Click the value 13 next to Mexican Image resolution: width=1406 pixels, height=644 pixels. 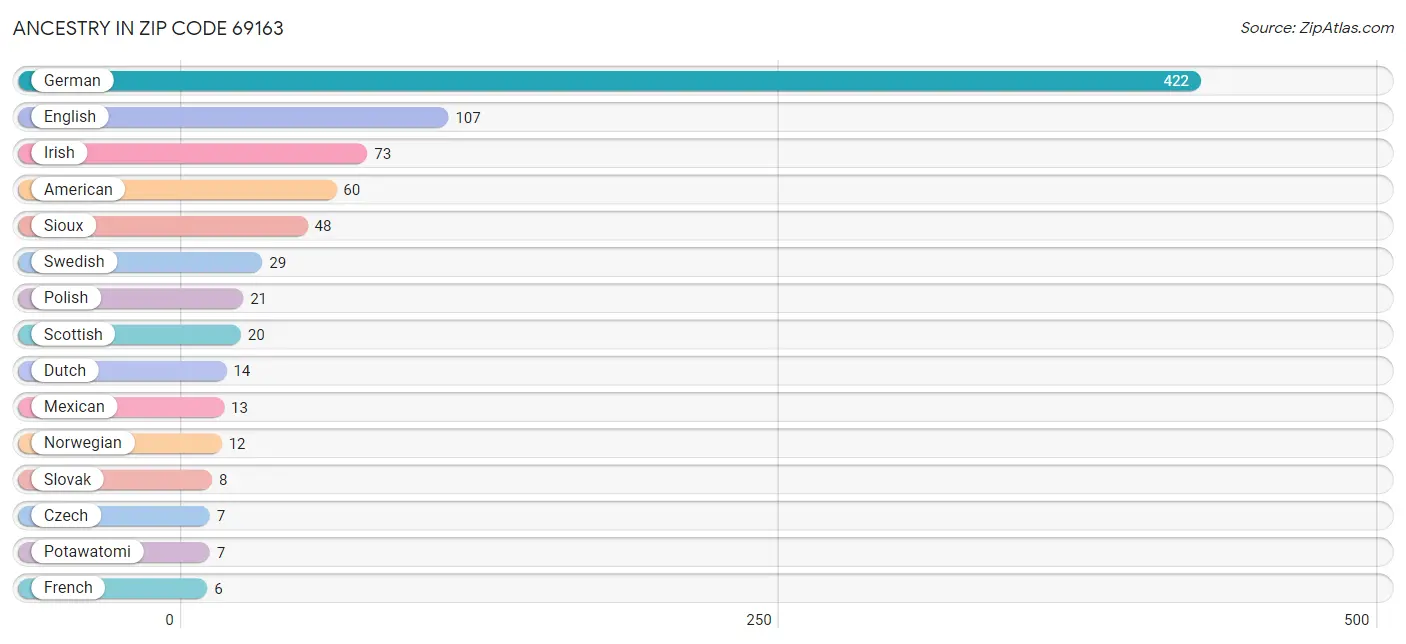coord(239,408)
